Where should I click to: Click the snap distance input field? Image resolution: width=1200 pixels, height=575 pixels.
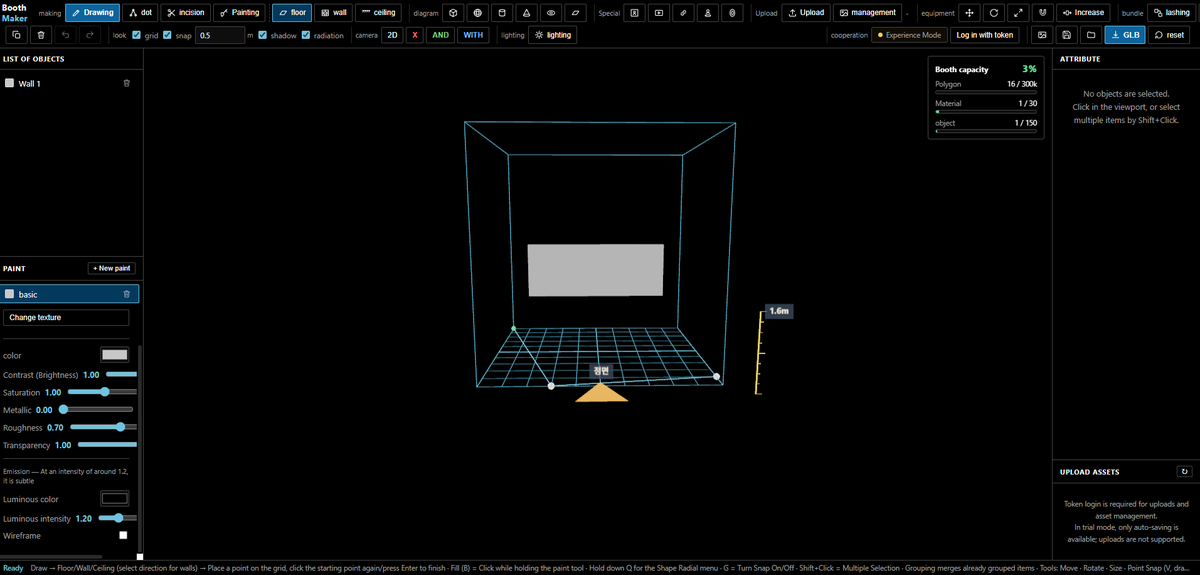pos(219,35)
